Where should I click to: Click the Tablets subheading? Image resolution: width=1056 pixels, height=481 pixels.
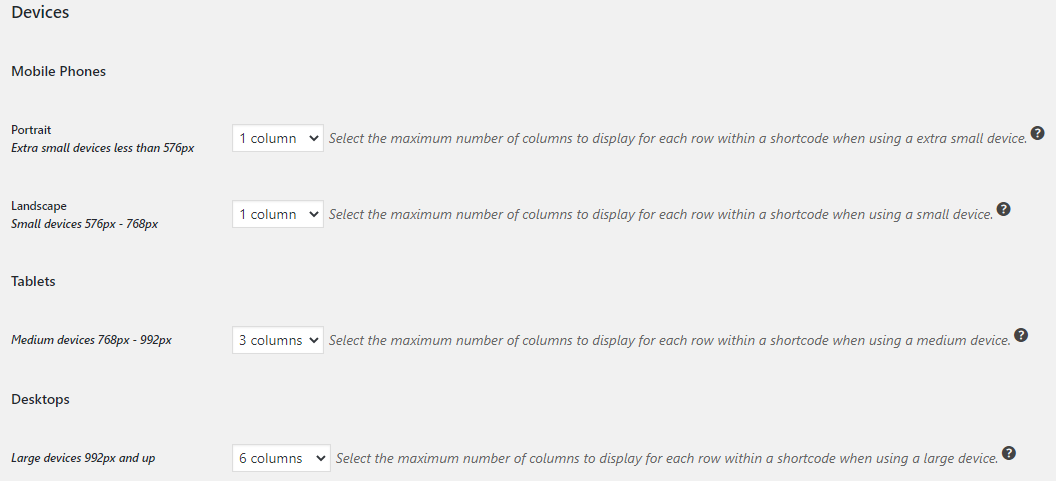coord(33,282)
